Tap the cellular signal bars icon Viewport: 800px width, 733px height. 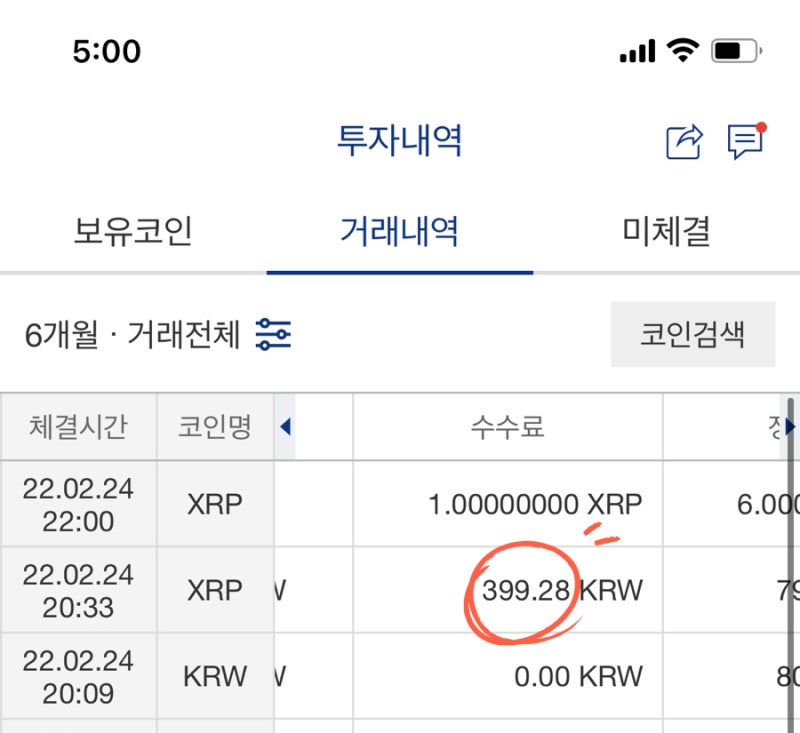click(x=637, y=51)
